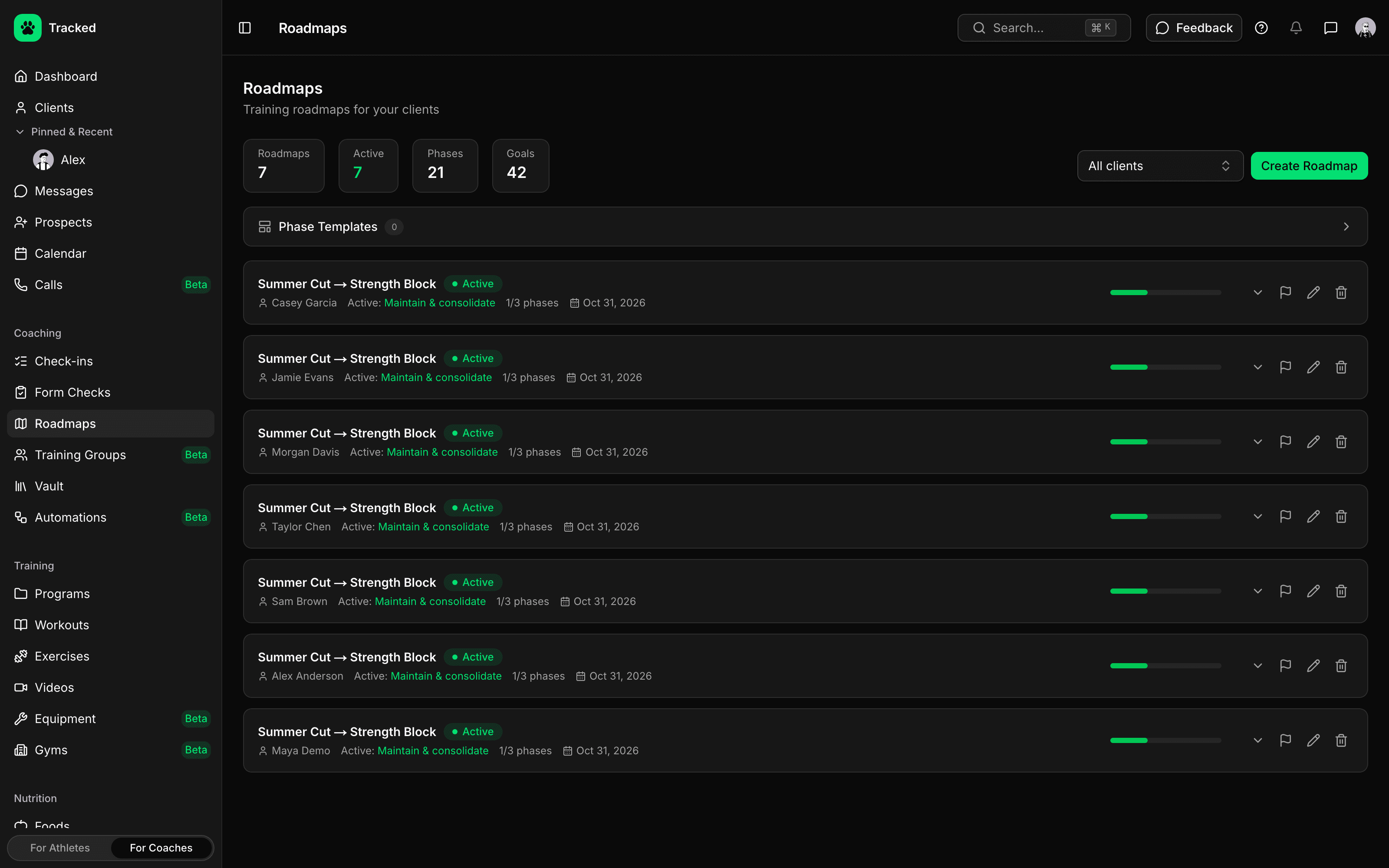Expand Sam Brown's roadmap details chevron
The width and height of the screenshot is (1389, 868).
tap(1257, 591)
